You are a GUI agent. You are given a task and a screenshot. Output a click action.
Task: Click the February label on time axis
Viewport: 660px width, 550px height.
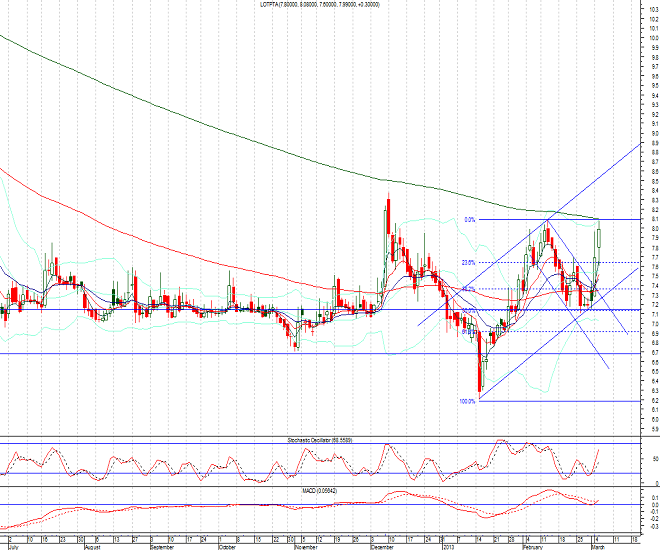[x=533, y=546]
